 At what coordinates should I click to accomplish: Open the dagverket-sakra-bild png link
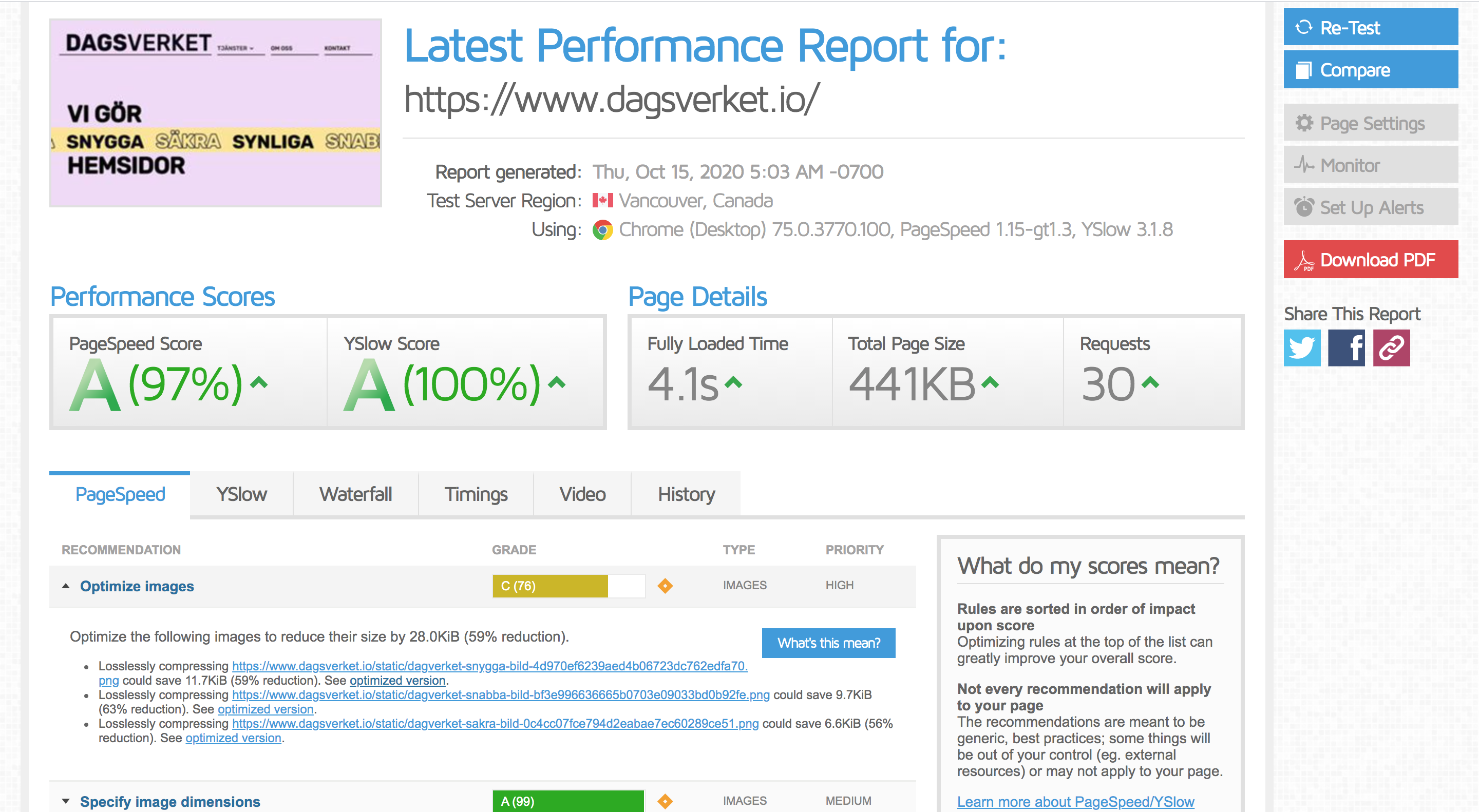[x=495, y=723]
